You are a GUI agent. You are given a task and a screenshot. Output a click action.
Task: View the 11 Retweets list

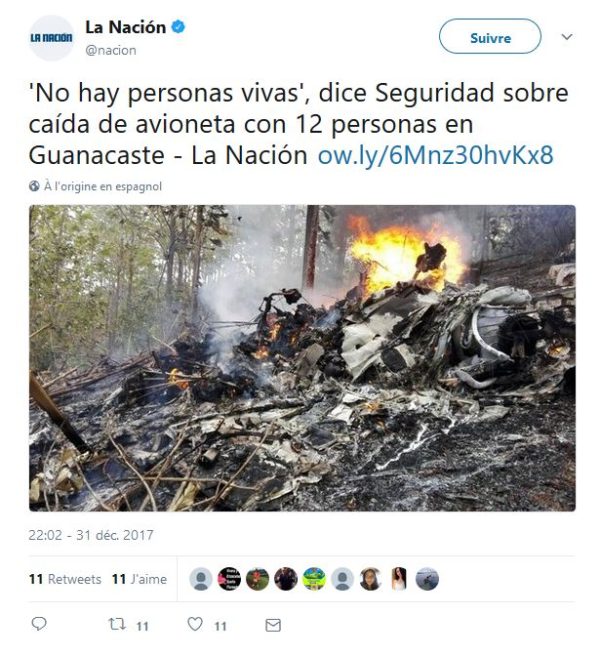point(65,579)
